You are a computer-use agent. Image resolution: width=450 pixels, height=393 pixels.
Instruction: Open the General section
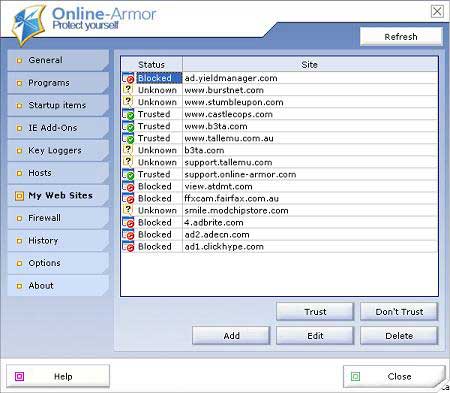58,60
